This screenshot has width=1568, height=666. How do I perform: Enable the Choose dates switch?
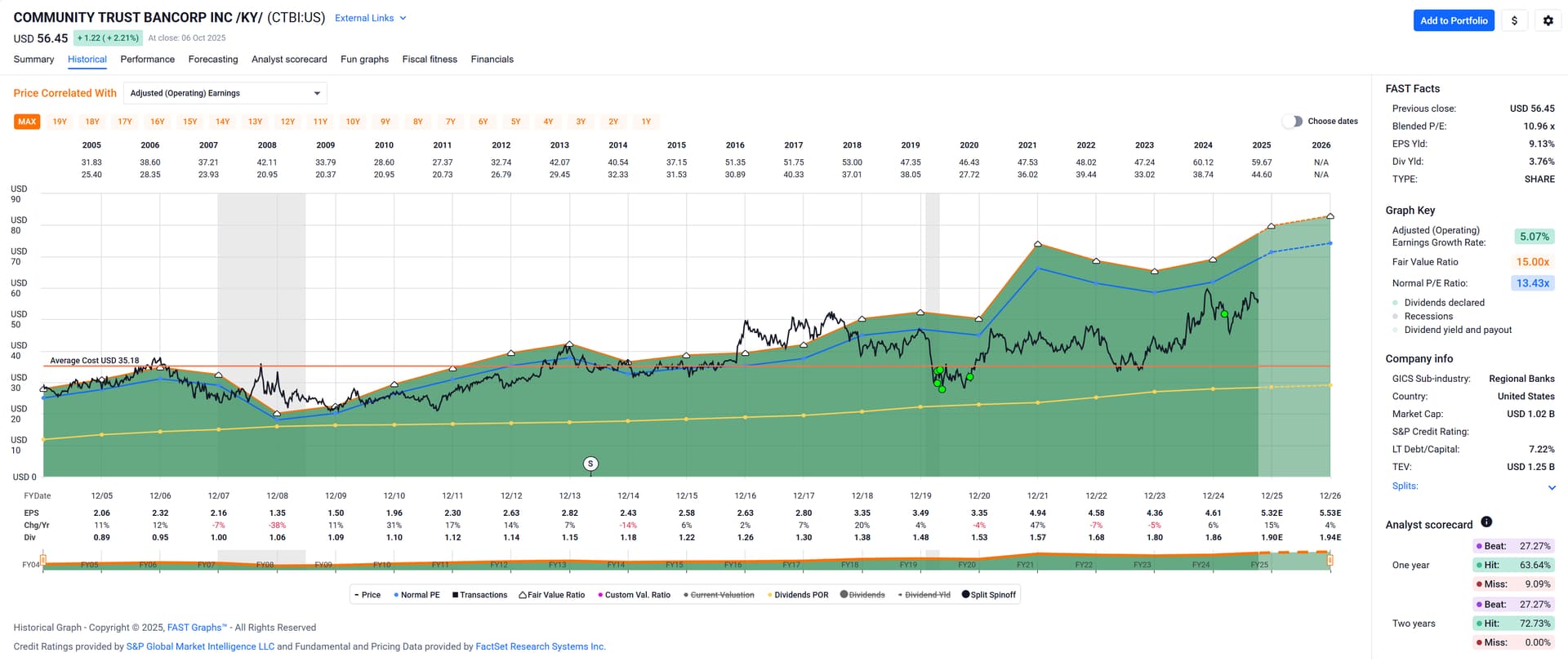coord(1292,121)
